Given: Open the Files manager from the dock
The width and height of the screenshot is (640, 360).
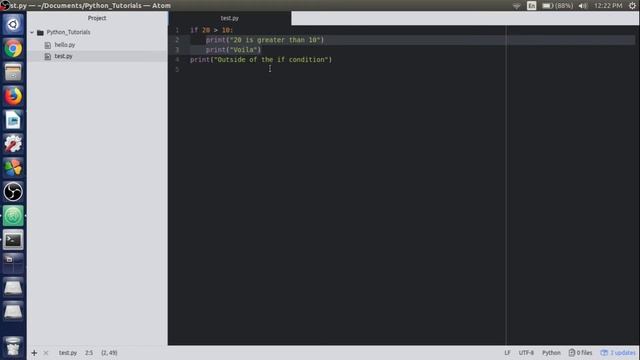Looking at the screenshot, I should pos(13,72).
